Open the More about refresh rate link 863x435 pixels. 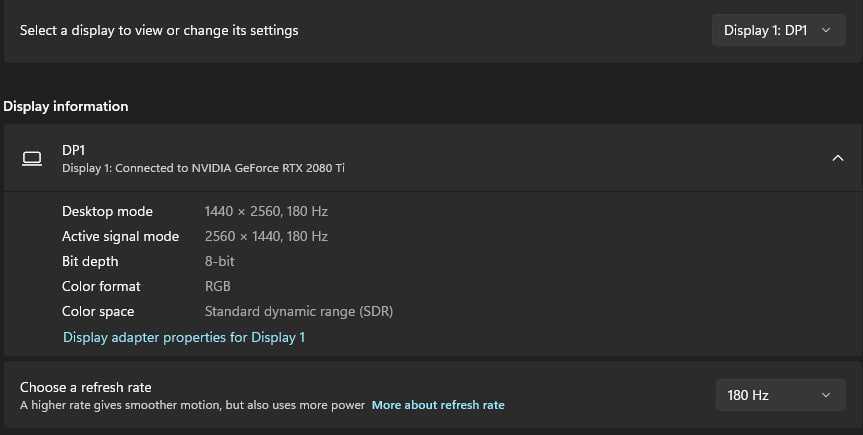coord(438,405)
